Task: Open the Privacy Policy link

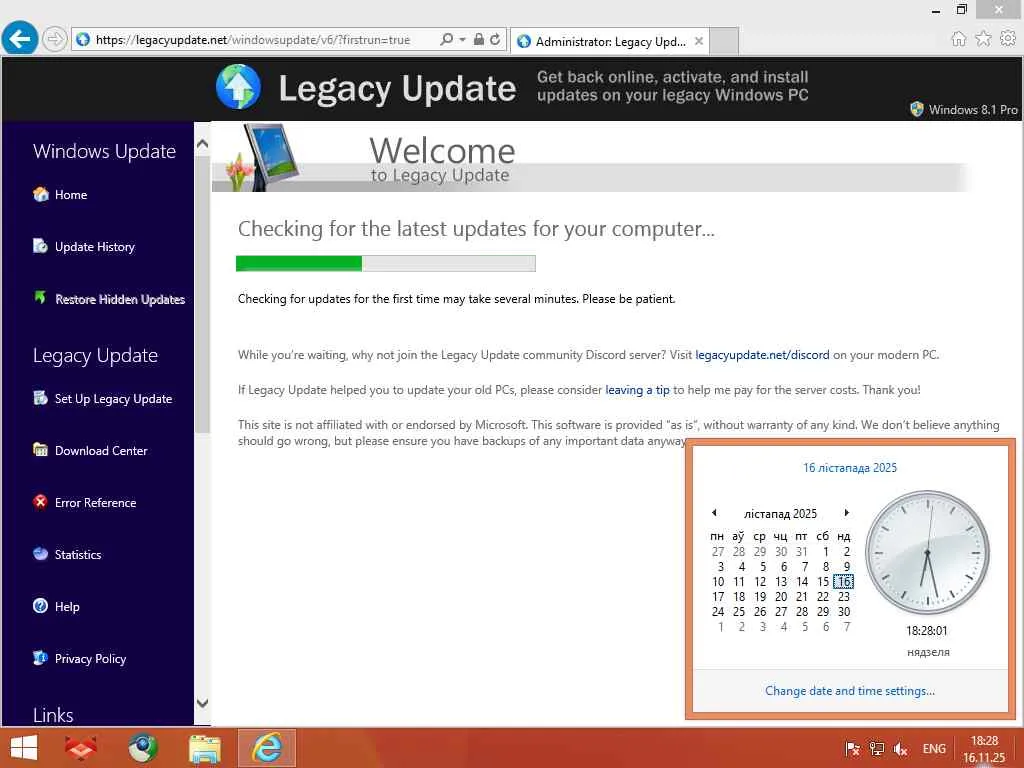Action: click(90, 659)
